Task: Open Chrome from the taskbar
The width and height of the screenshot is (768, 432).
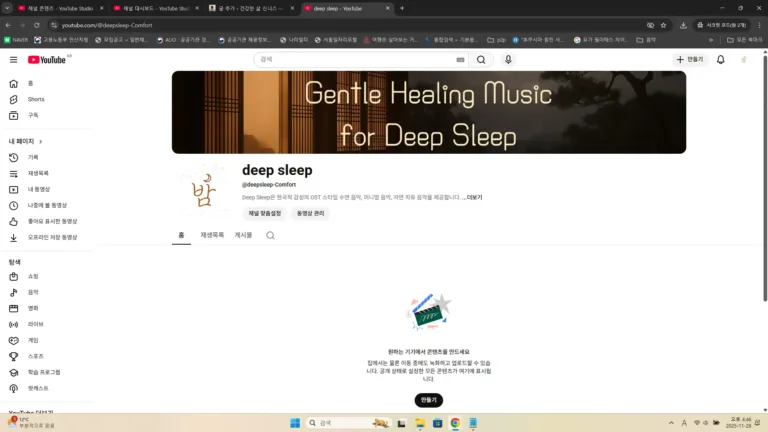Action: [455, 423]
